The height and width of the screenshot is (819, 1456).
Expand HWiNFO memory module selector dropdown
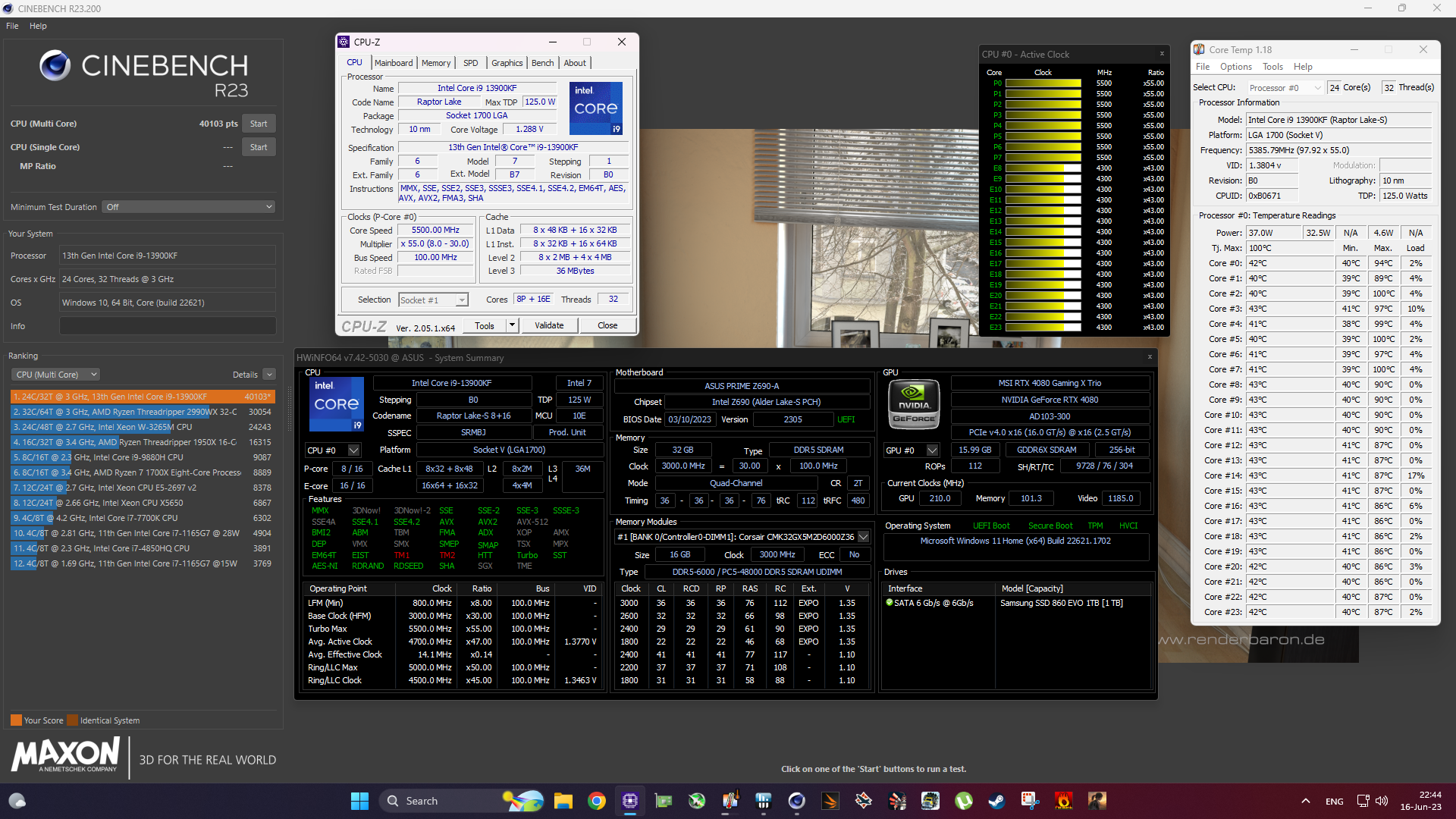(863, 537)
